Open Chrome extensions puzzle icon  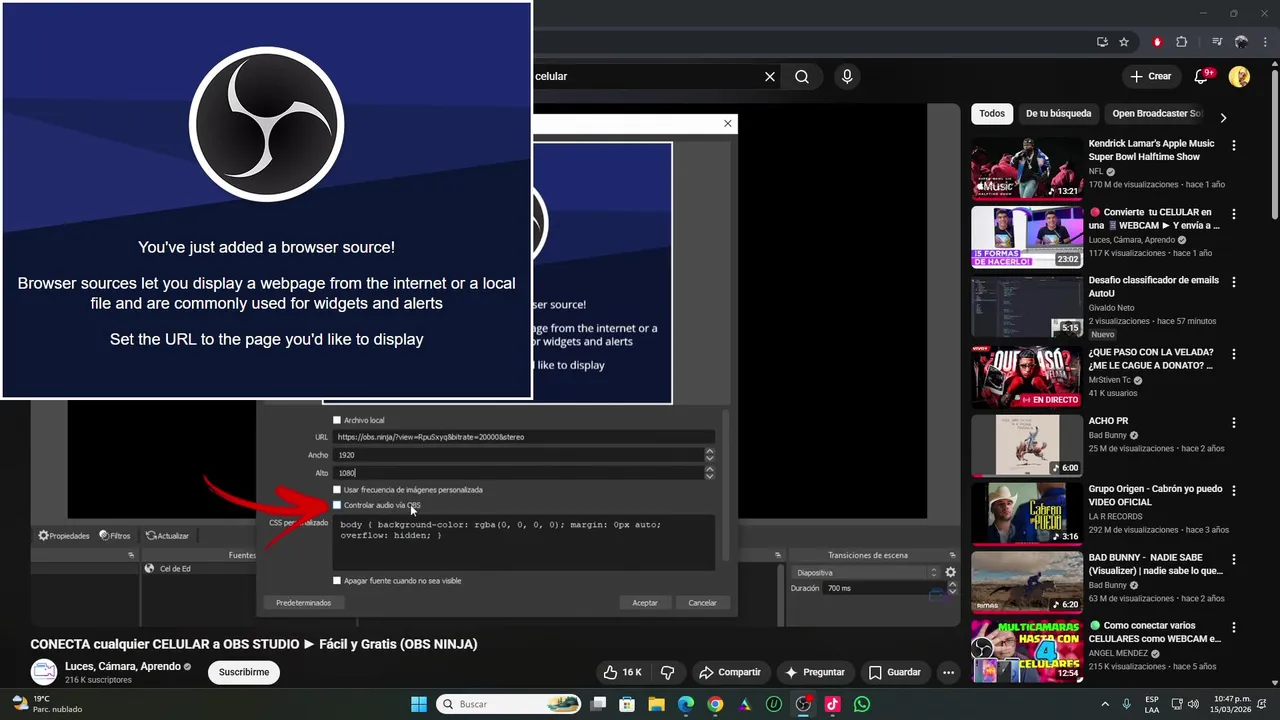1182,42
